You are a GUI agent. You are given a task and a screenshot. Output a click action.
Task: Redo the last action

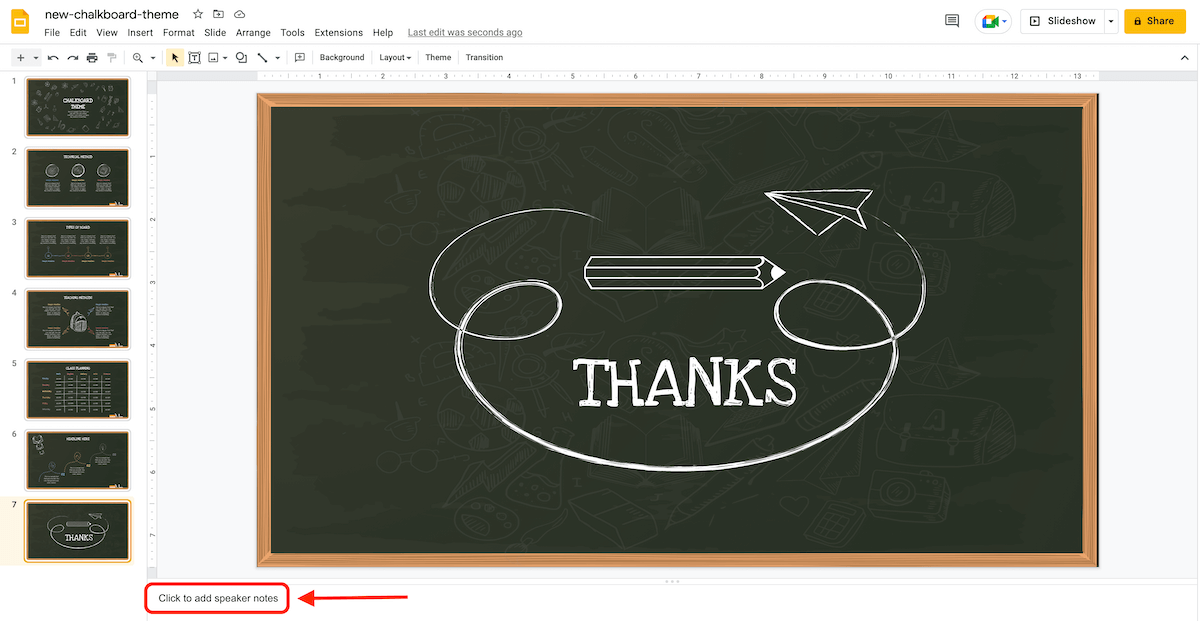(x=72, y=58)
